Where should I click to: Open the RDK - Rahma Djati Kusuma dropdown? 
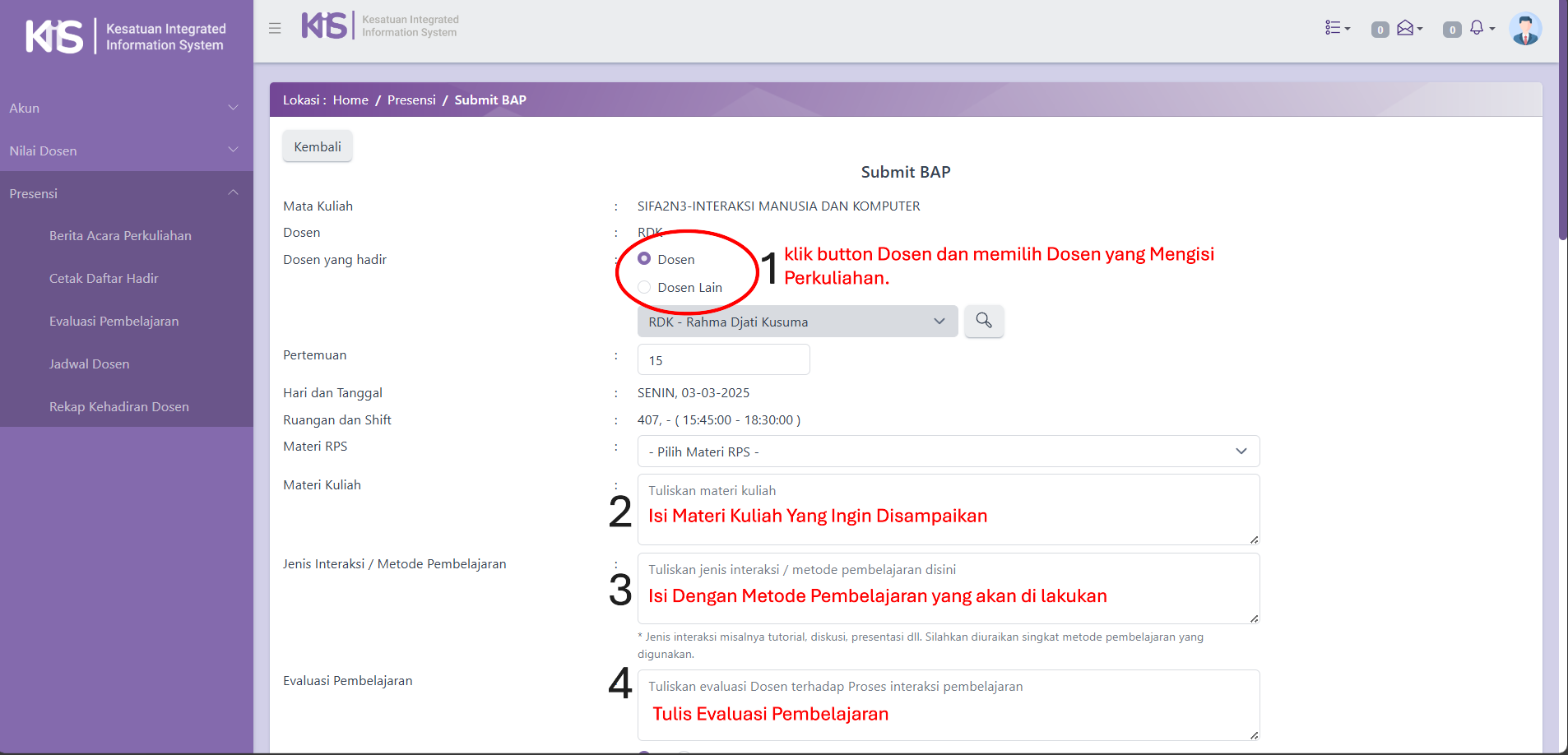pyautogui.click(x=796, y=322)
